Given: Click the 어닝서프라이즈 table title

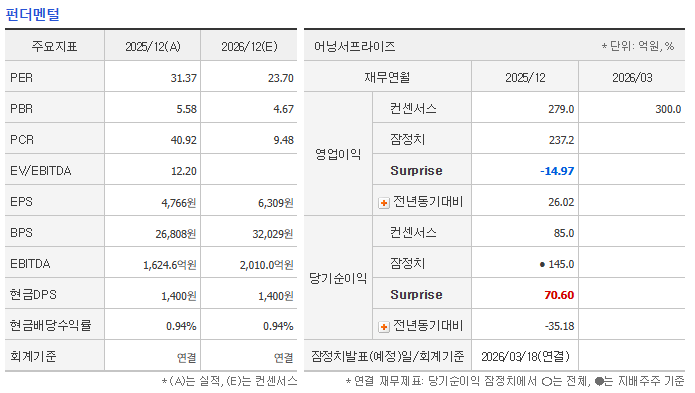Looking at the screenshot, I should (355, 47).
